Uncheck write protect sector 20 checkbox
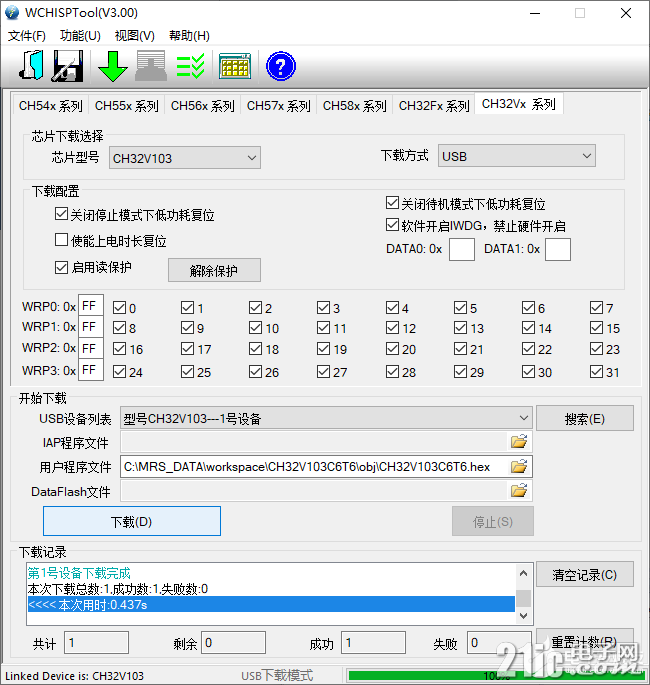This screenshot has height=685, width=650. (392, 349)
